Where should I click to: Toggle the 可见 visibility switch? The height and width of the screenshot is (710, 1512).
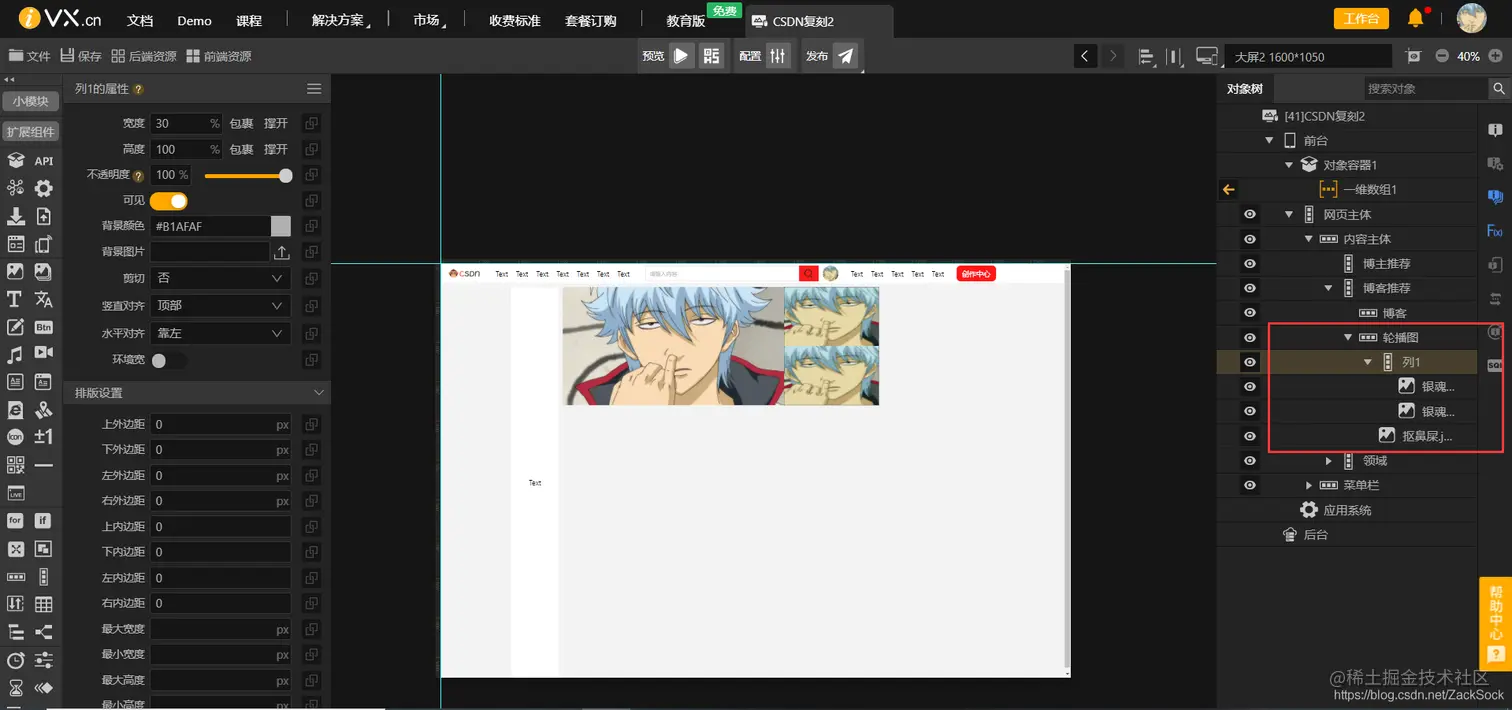(168, 199)
